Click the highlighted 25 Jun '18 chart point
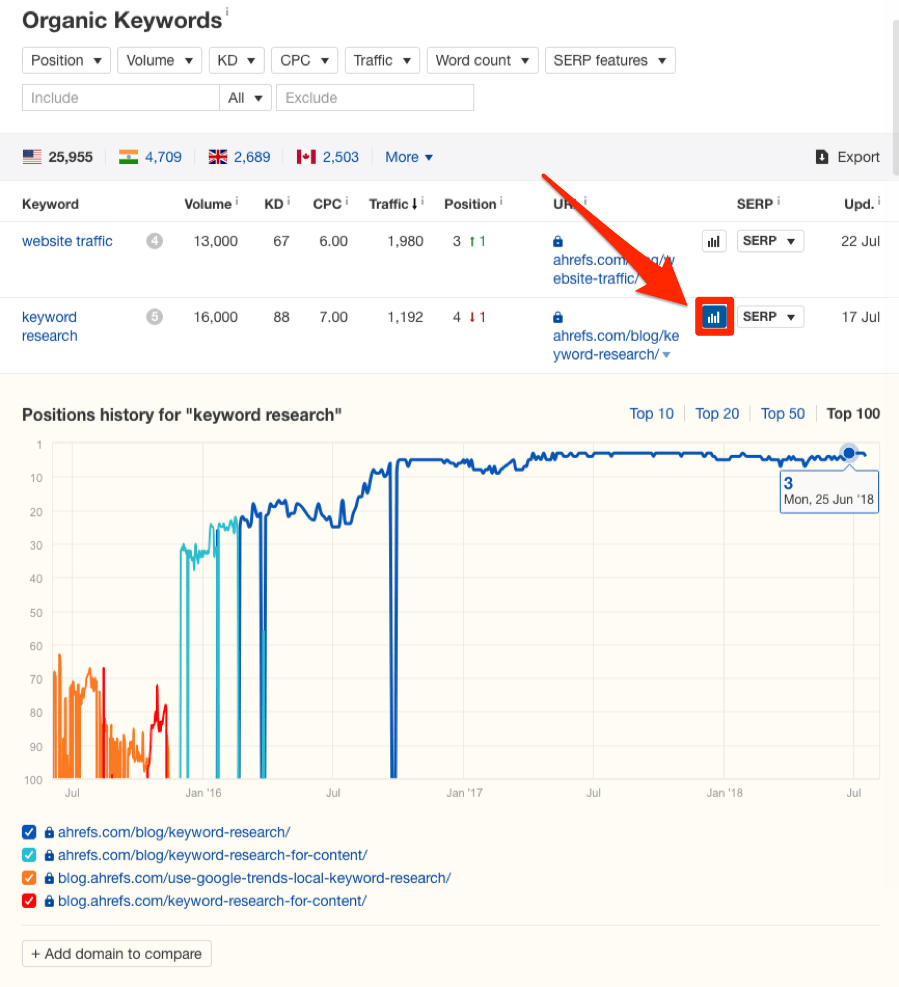Viewport: 899px width, 987px height. [x=849, y=453]
